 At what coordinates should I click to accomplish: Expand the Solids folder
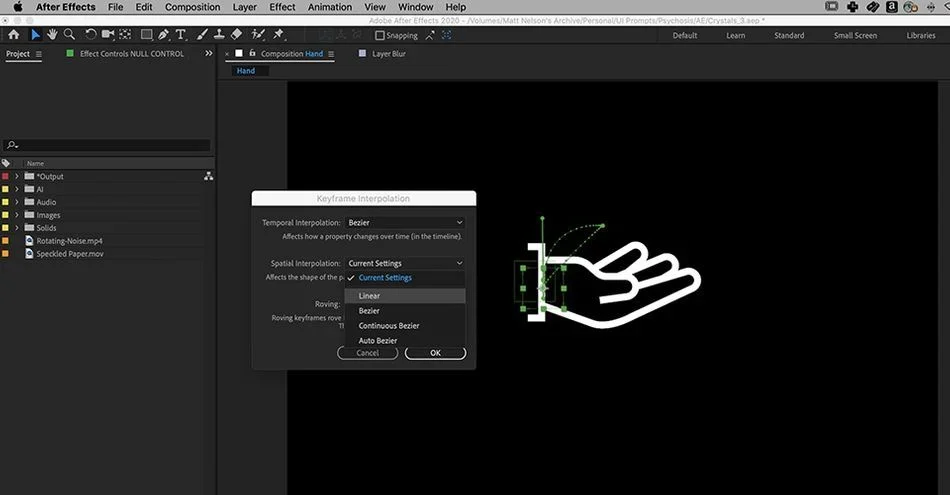tap(17, 228)
